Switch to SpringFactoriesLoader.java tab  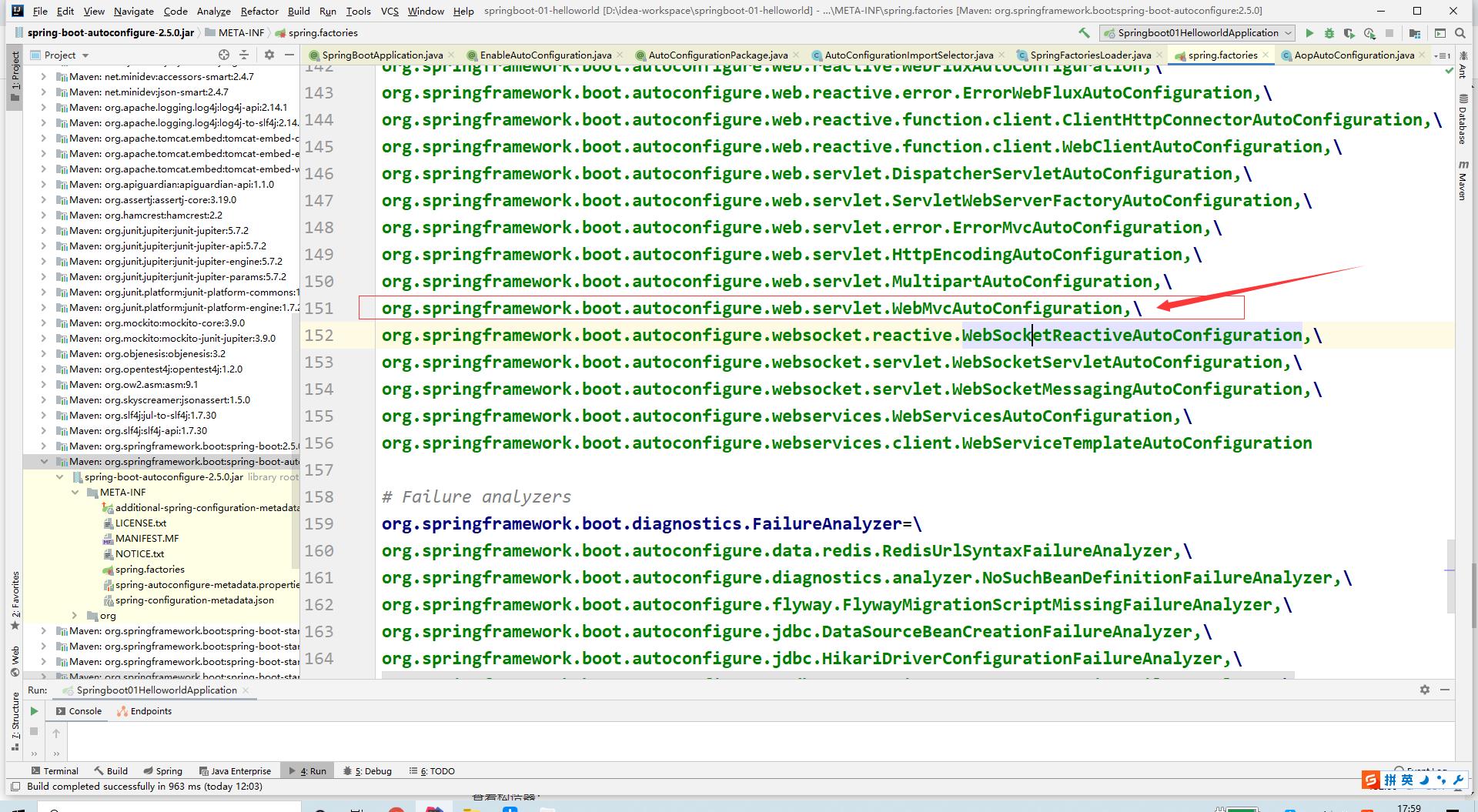(1090, 55)
